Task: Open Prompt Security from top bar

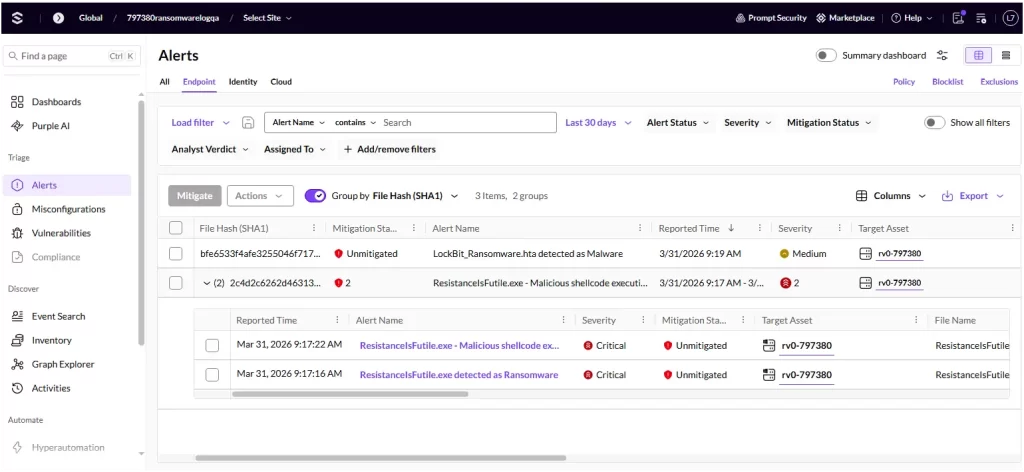Action: tap(771, 18)
